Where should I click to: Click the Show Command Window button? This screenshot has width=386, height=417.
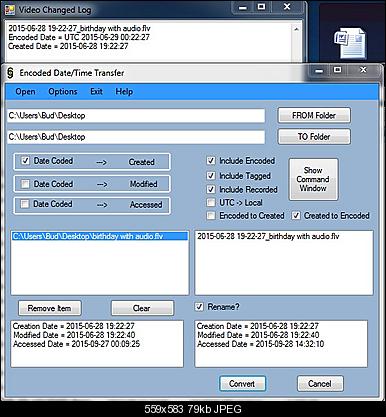click(313, 179)
